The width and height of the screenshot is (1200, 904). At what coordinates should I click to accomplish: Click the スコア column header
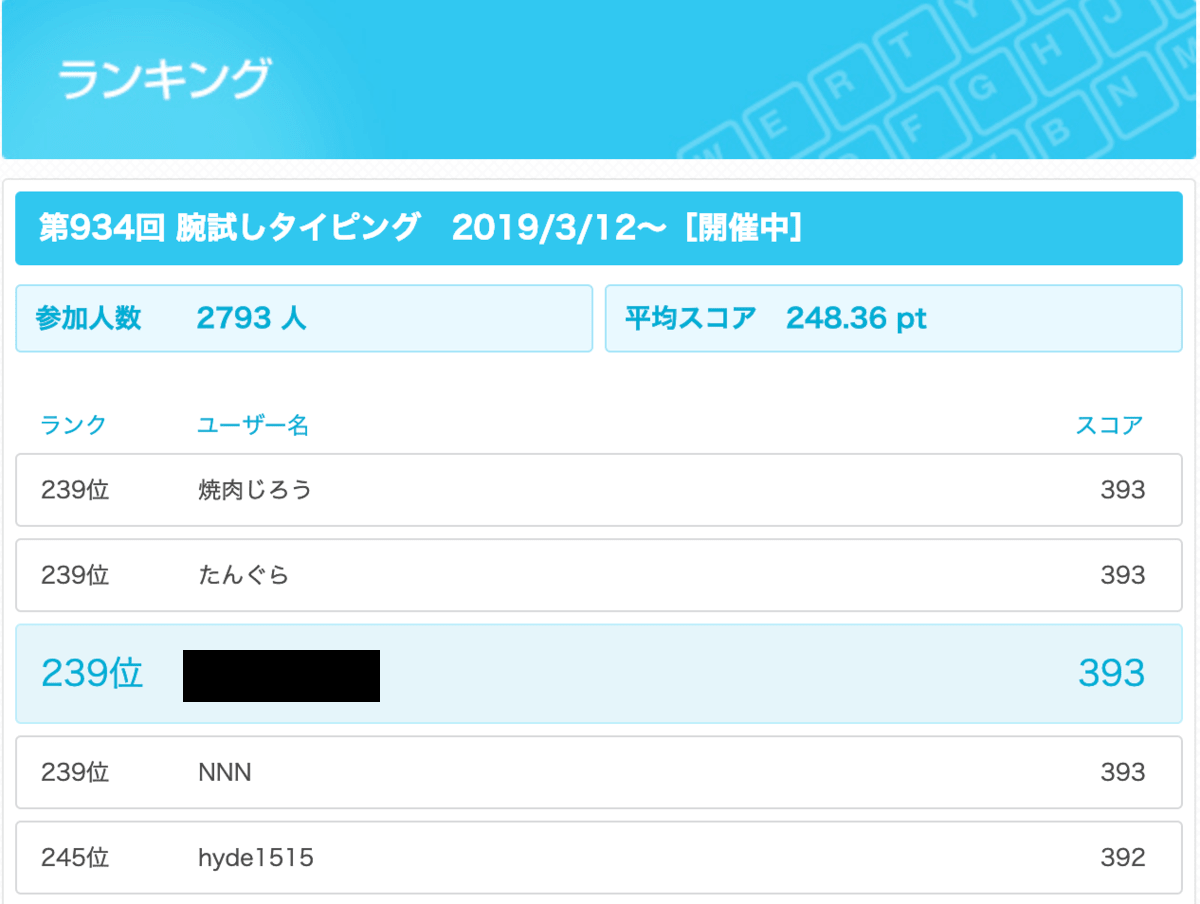1109,425
